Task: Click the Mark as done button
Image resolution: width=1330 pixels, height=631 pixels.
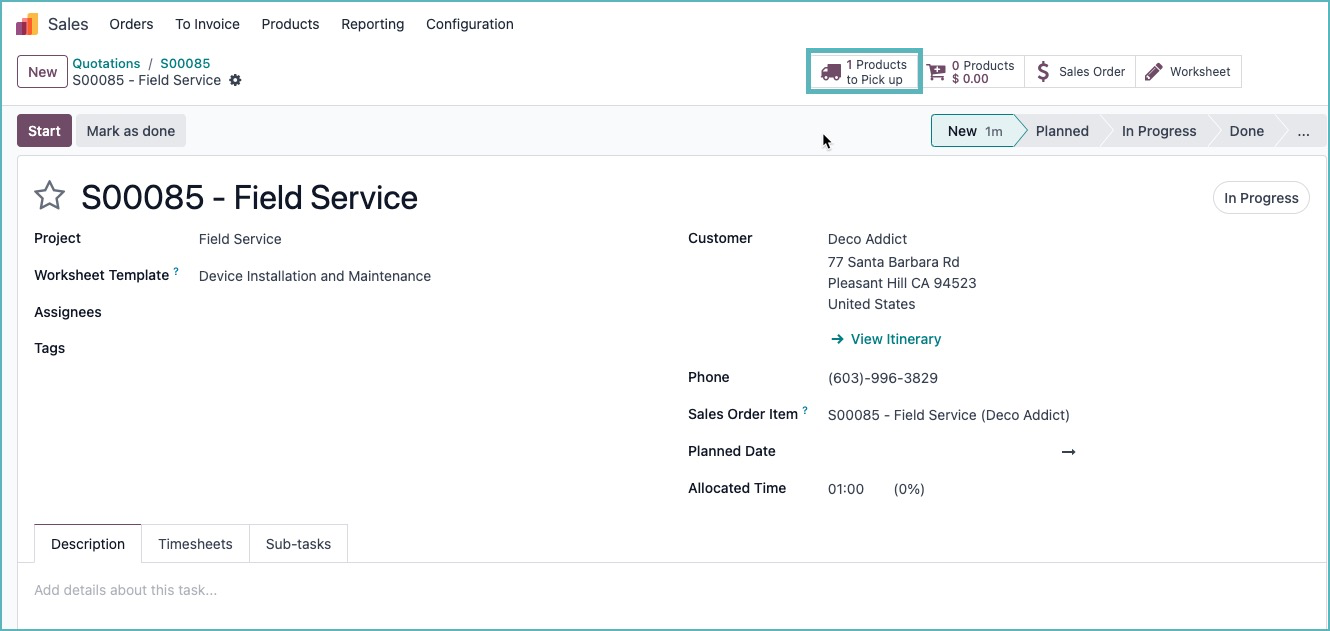Action: click(130, 131)
